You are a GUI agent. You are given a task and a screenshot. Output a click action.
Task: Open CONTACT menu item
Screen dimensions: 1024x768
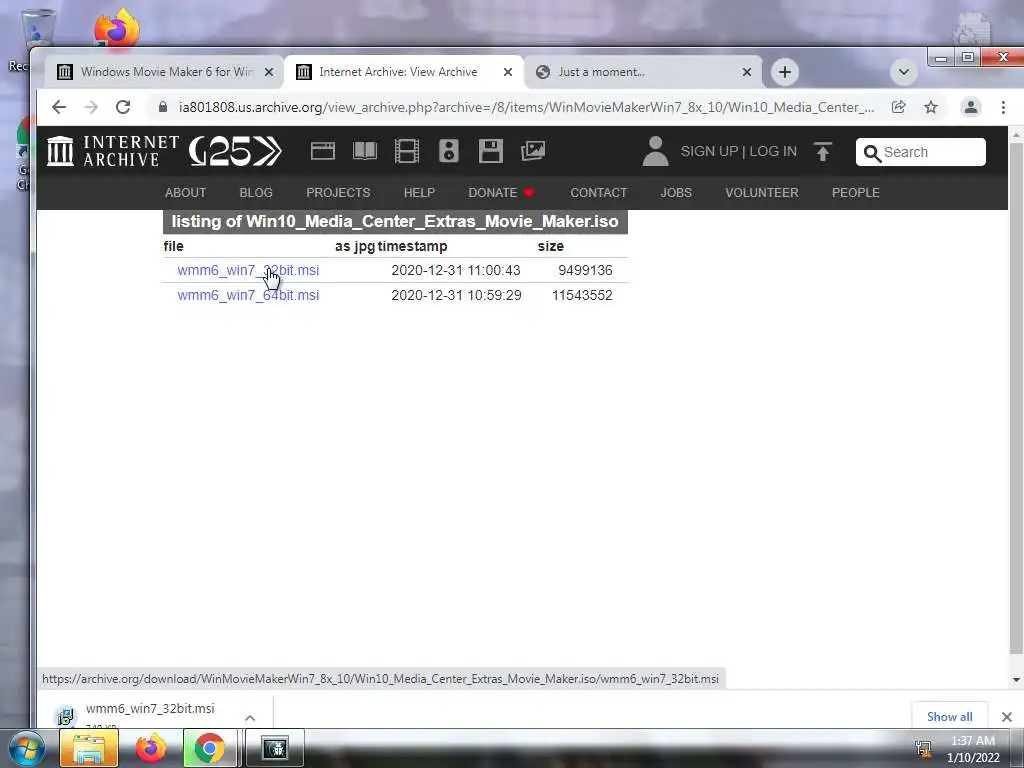pyautogui.click(x=599, y=193)
